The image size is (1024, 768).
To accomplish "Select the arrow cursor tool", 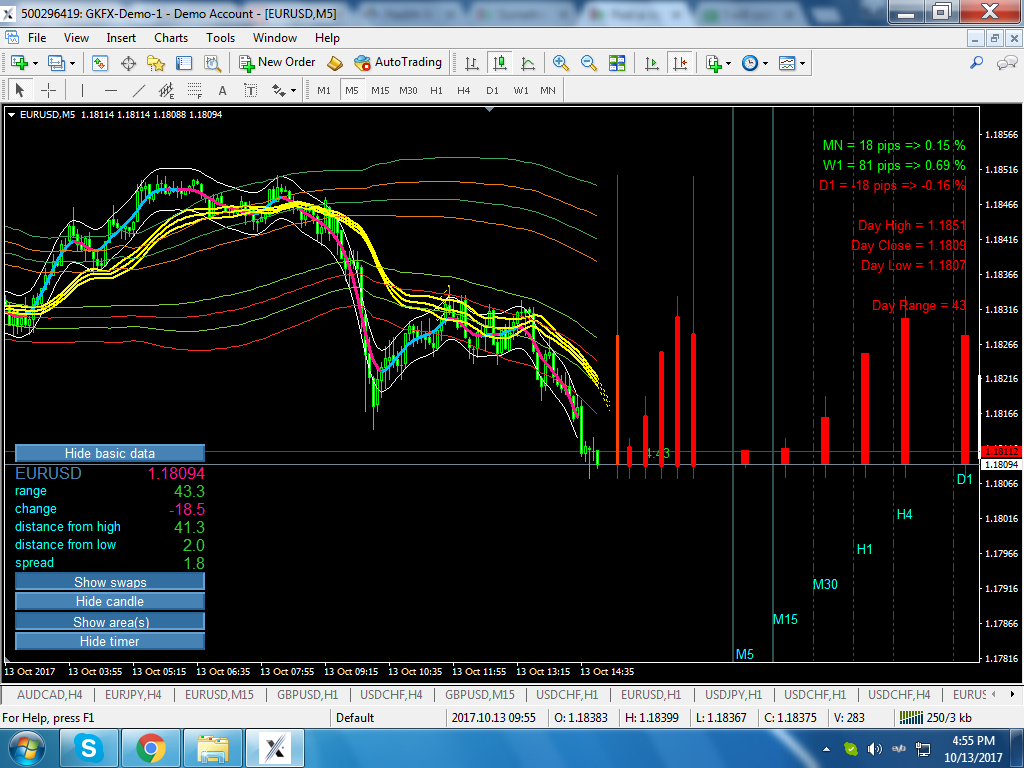I will point(20,90).
